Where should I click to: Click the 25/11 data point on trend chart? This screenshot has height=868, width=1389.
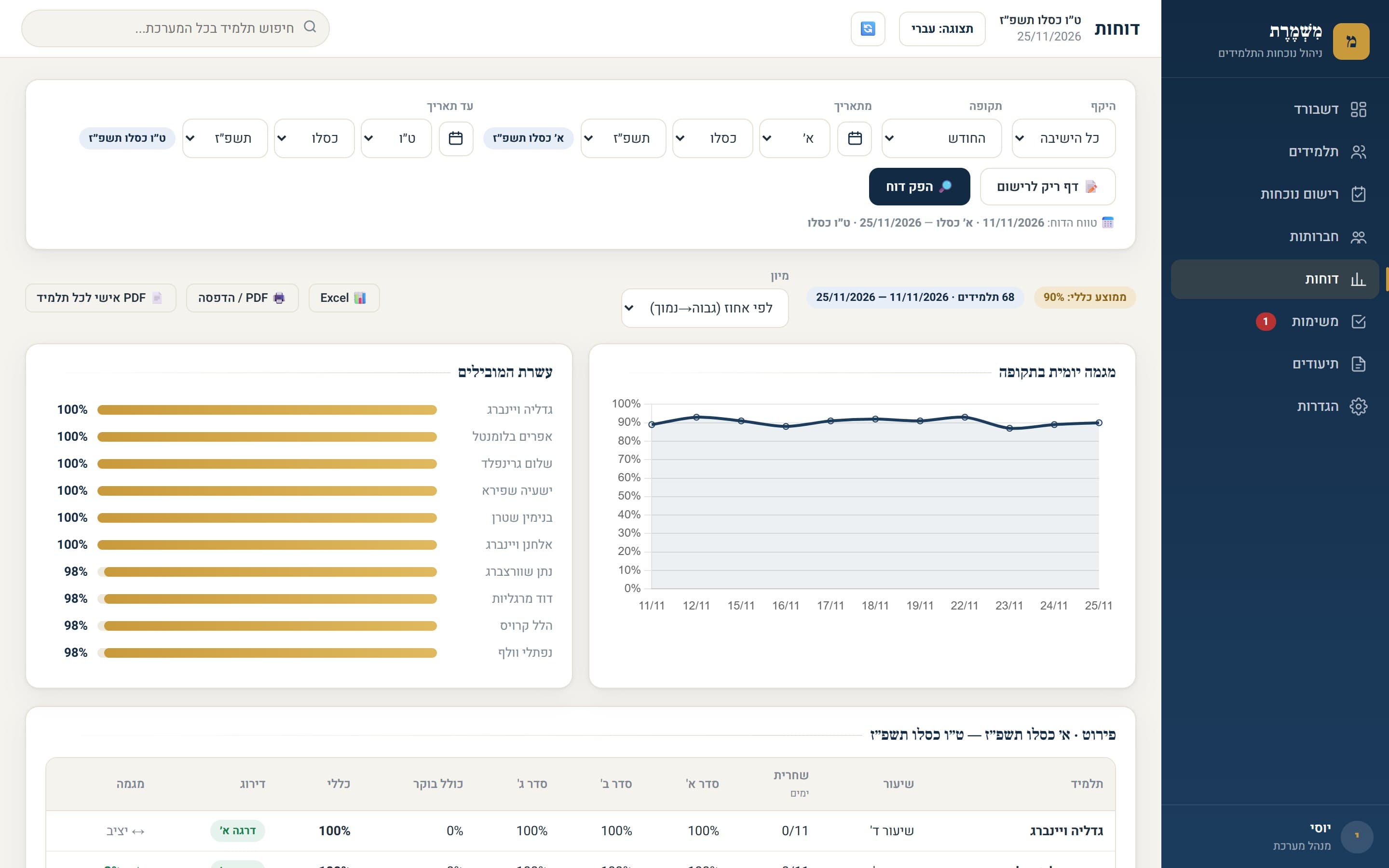1099,423
